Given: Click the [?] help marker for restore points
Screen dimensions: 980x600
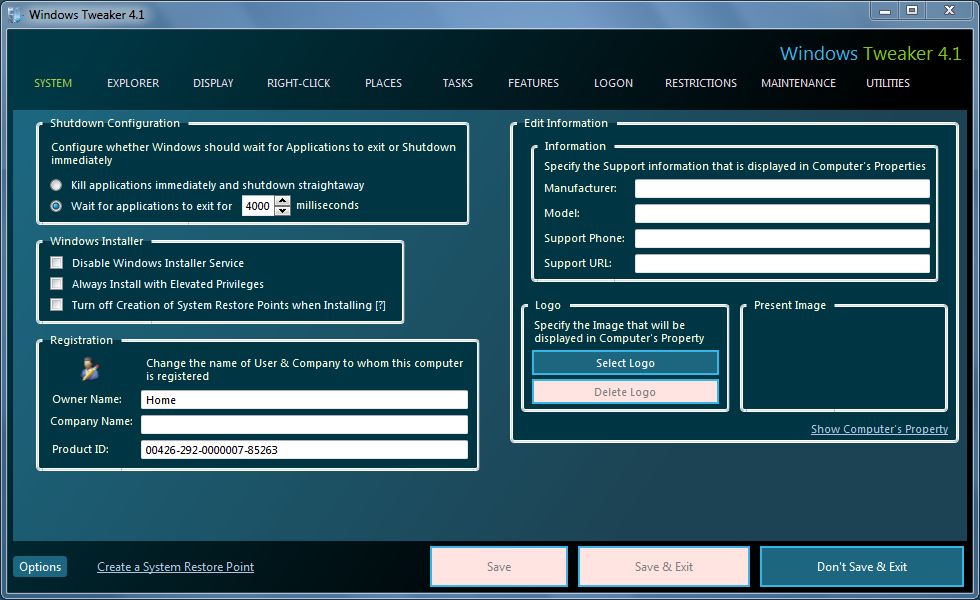Looking at the screenshot, I should (380, 305).
